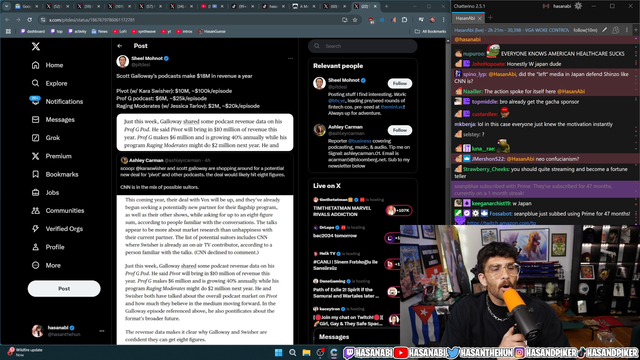Click username Strawberry_Cheeks in chat

486,169
